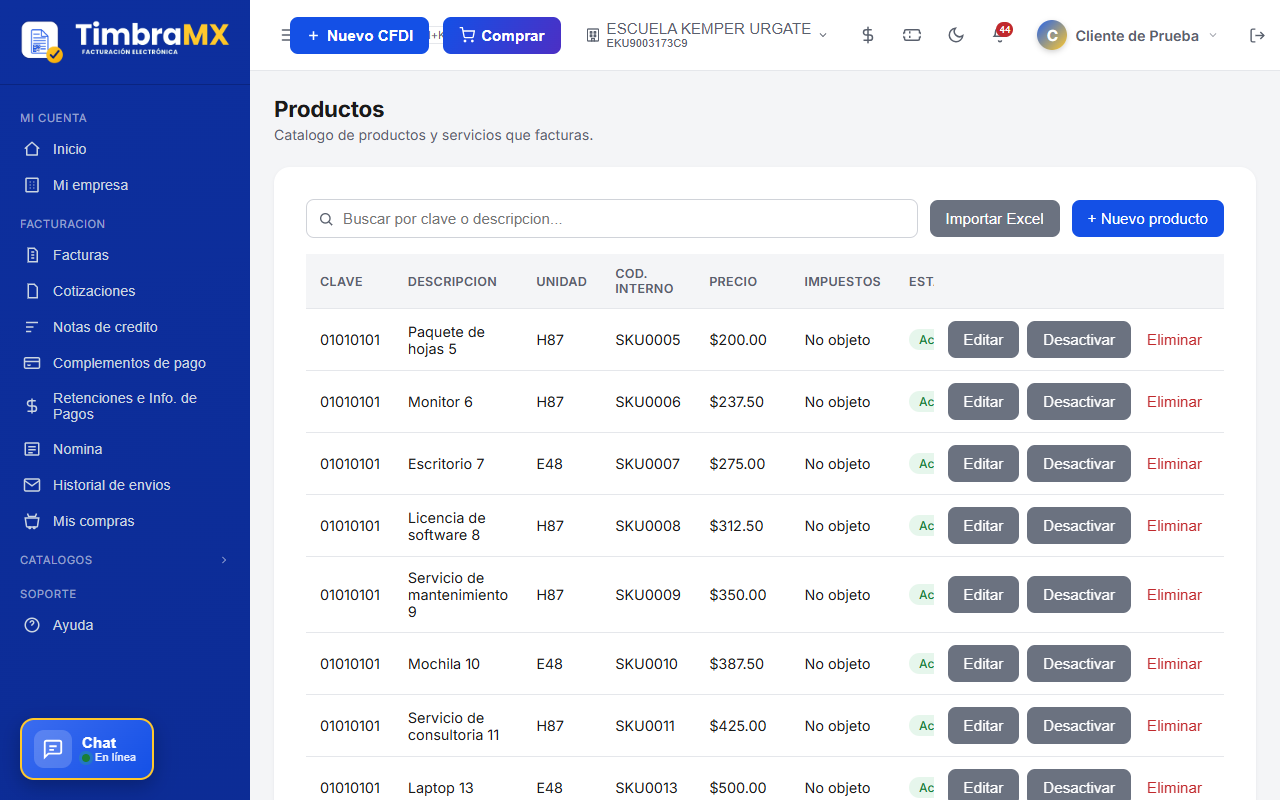Deactivate Servicio de consultoria 11
The height and width of the screenshot is (800, 1280).
1078,726
